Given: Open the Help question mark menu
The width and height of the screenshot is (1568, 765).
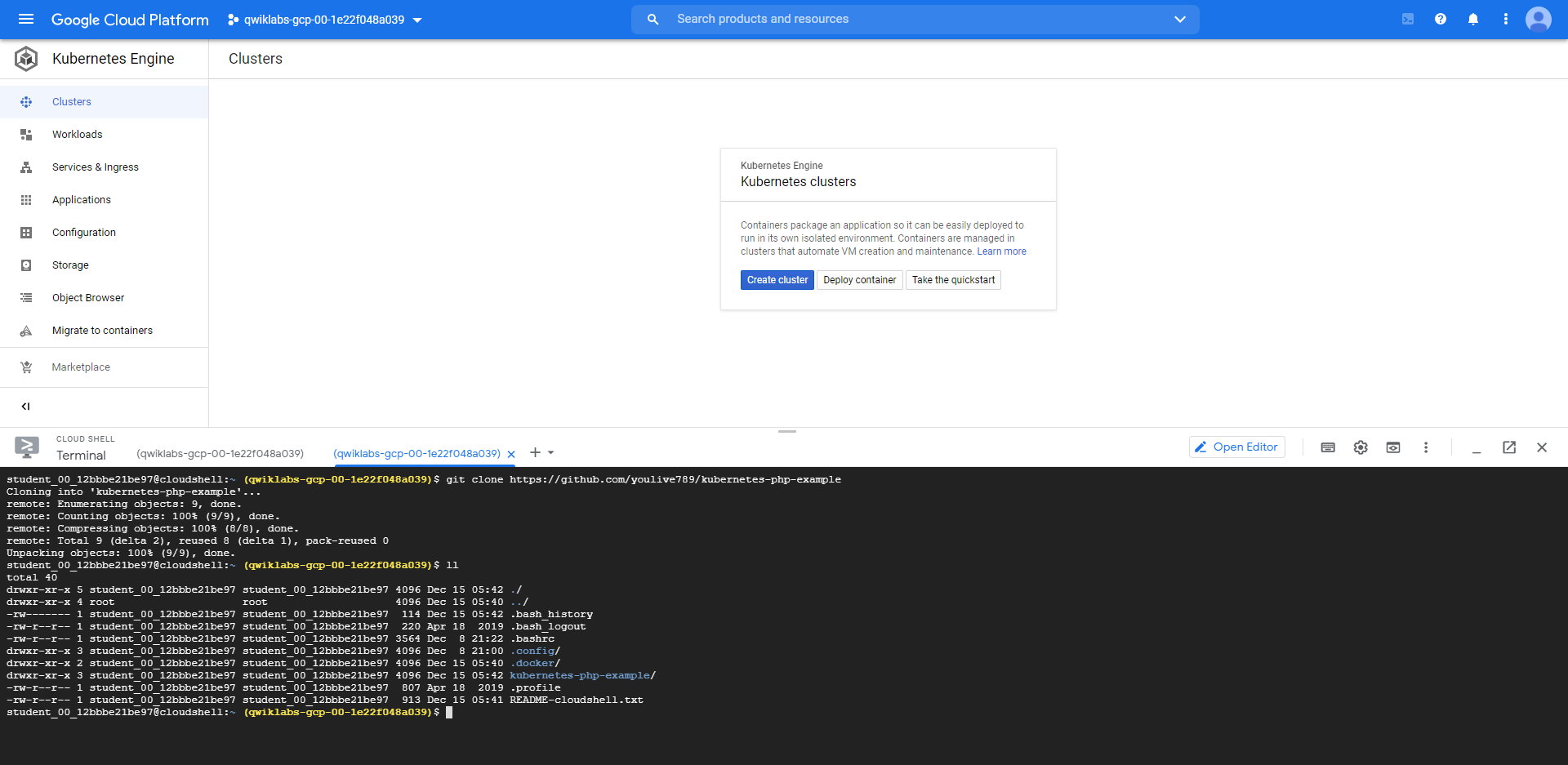Looking at the screenshot, I should click(1441, 19).
